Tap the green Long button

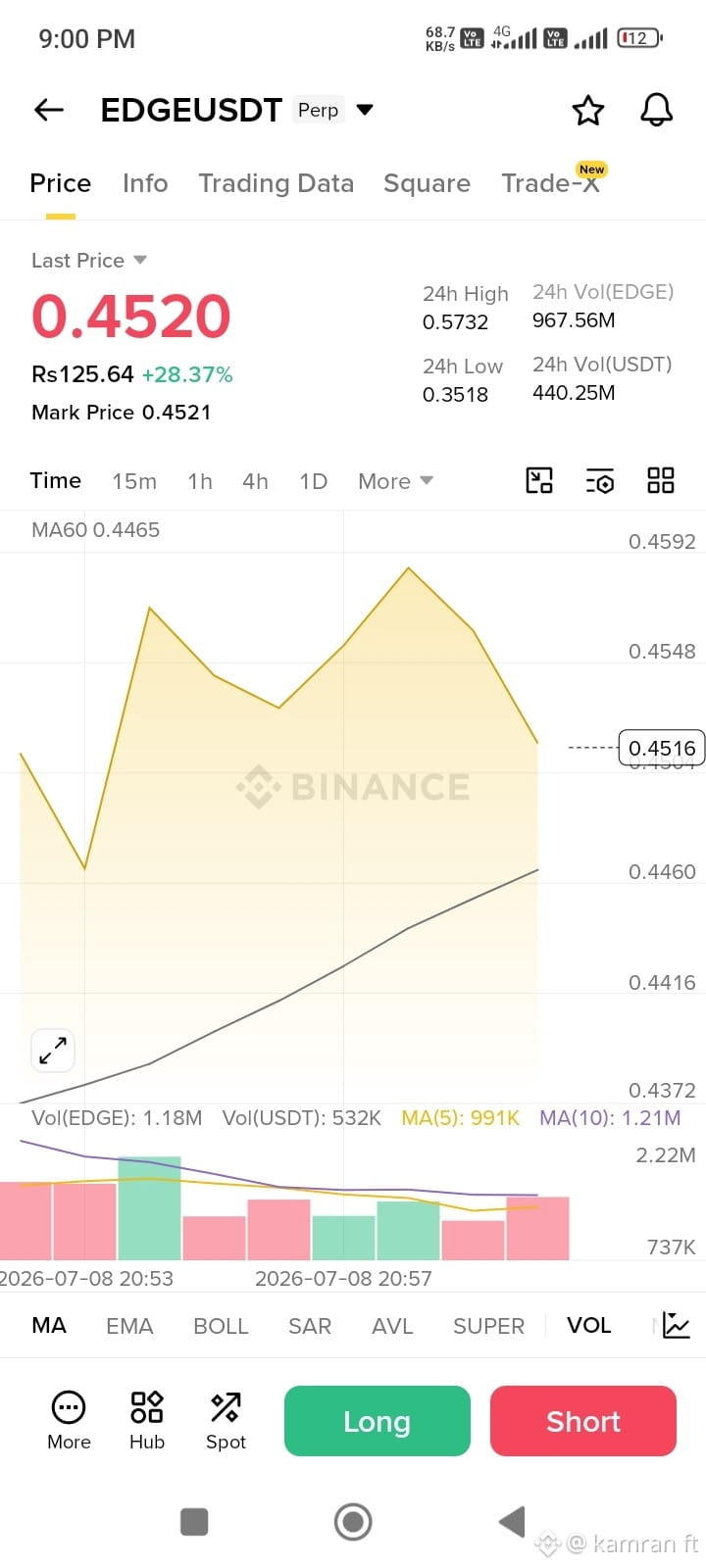tap(378, 1421)
